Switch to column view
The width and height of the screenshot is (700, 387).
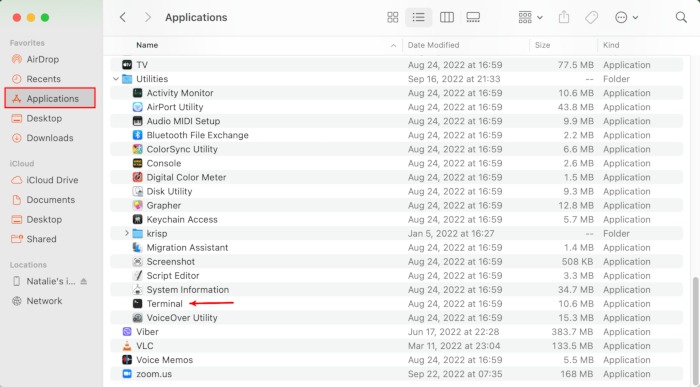click(447, 17)
